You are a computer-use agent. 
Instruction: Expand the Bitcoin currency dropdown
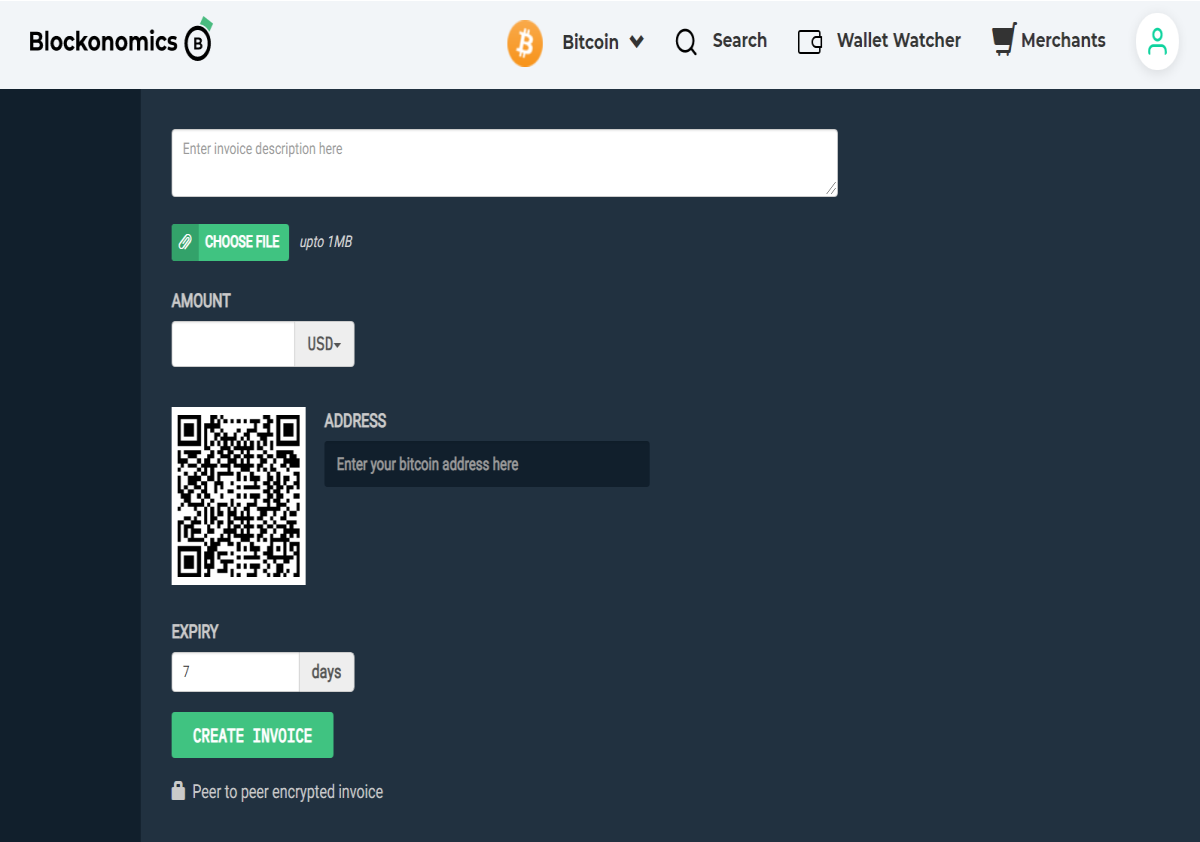[x=603, y=42]
